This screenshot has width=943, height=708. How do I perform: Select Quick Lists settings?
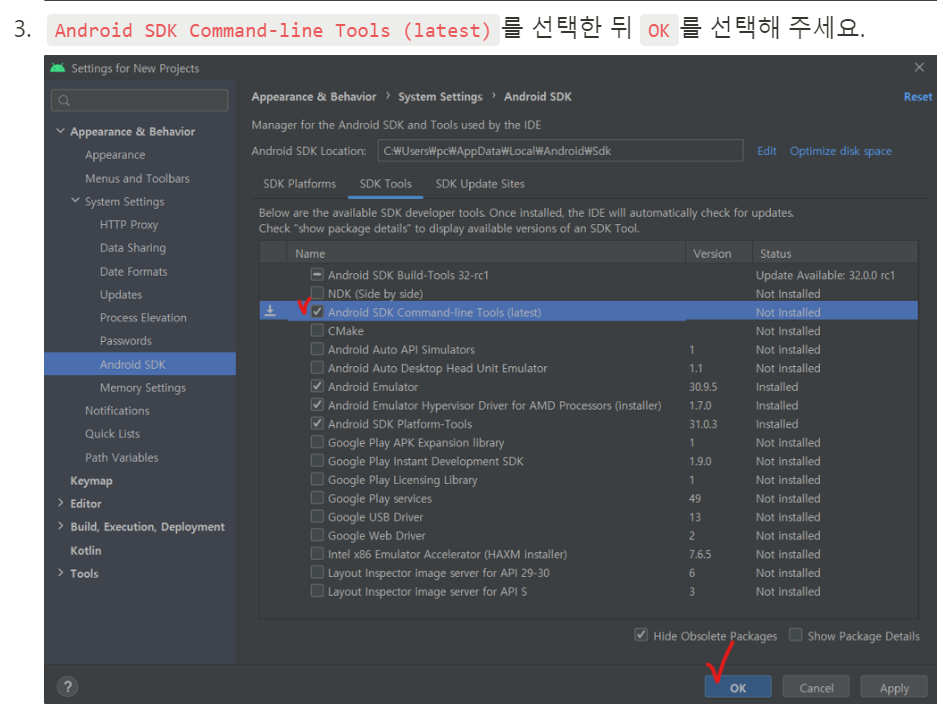112,434
